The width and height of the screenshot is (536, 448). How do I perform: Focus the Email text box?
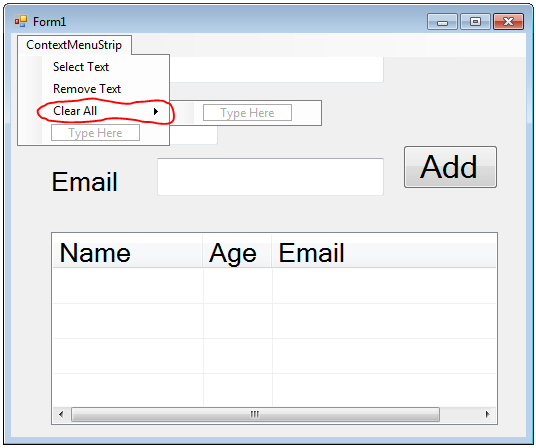(270, 177)
